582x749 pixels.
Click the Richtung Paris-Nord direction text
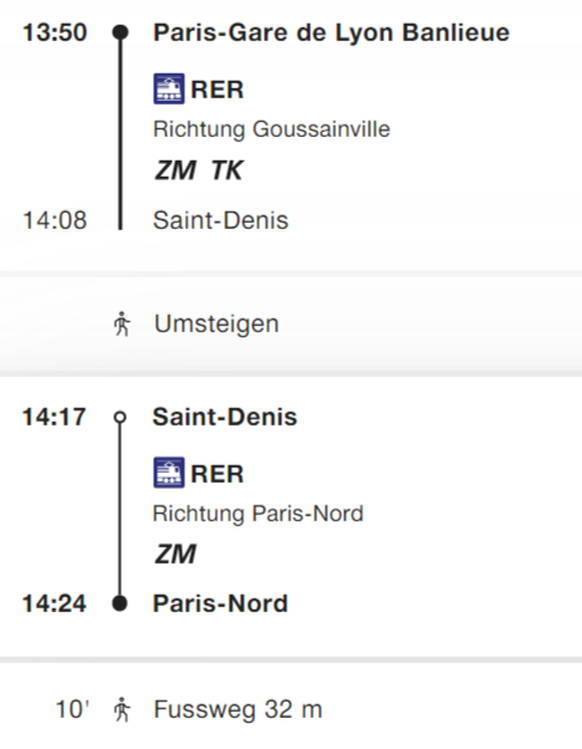[x=258, y=514]
